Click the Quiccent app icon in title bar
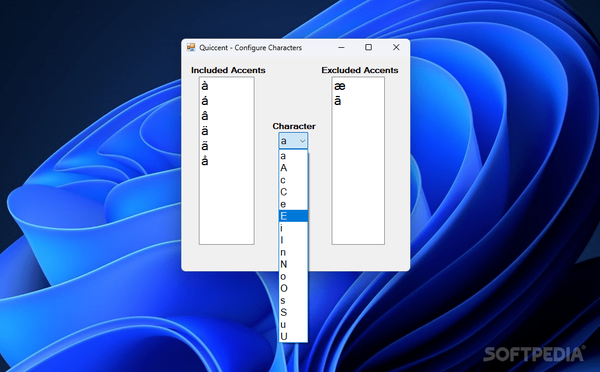The height and width of the screenshot is (372, 600). 191,47
